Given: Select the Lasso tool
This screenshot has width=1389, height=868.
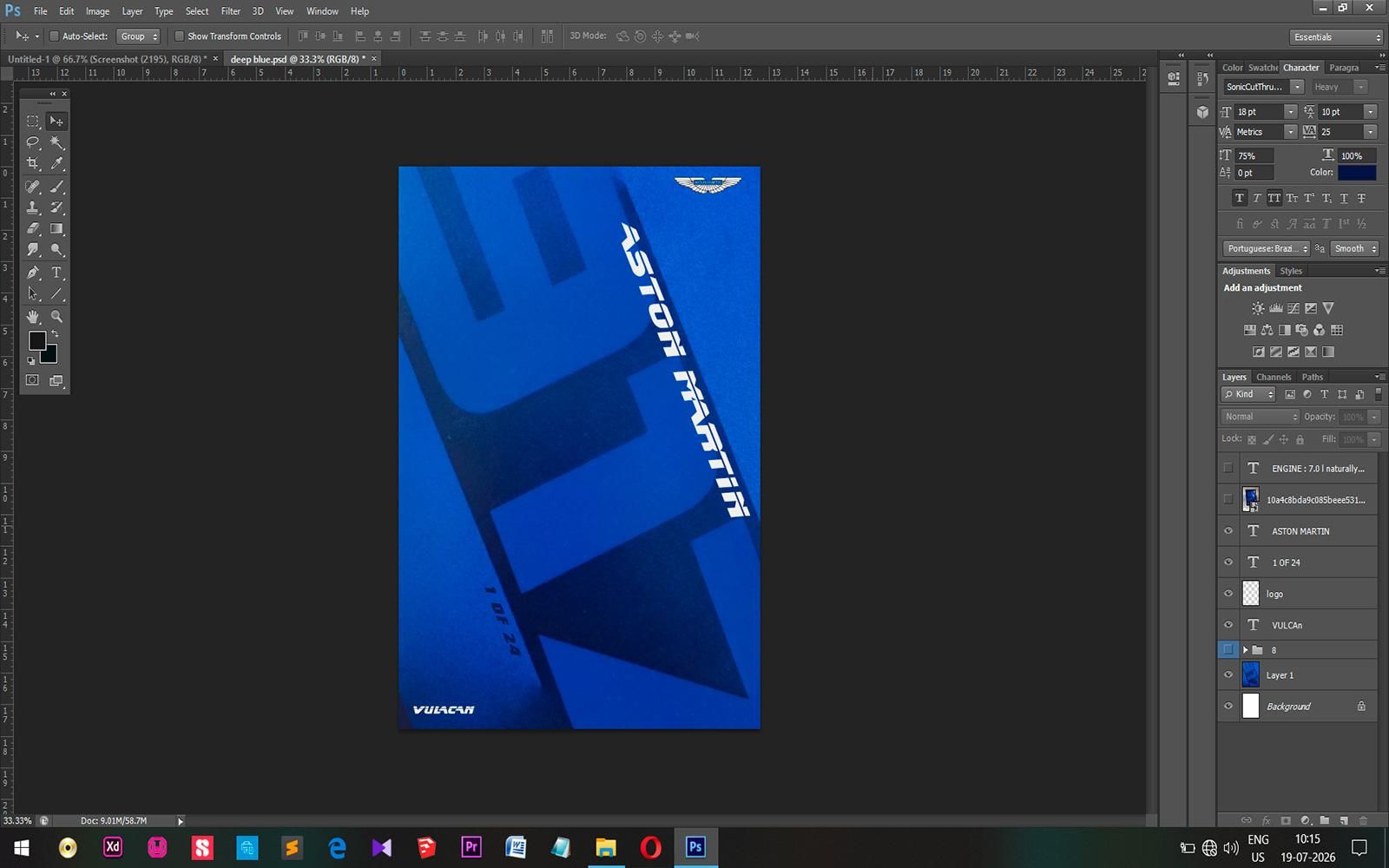Looking at the screenshot, I should pyautogui.click(x=33, y=142).
